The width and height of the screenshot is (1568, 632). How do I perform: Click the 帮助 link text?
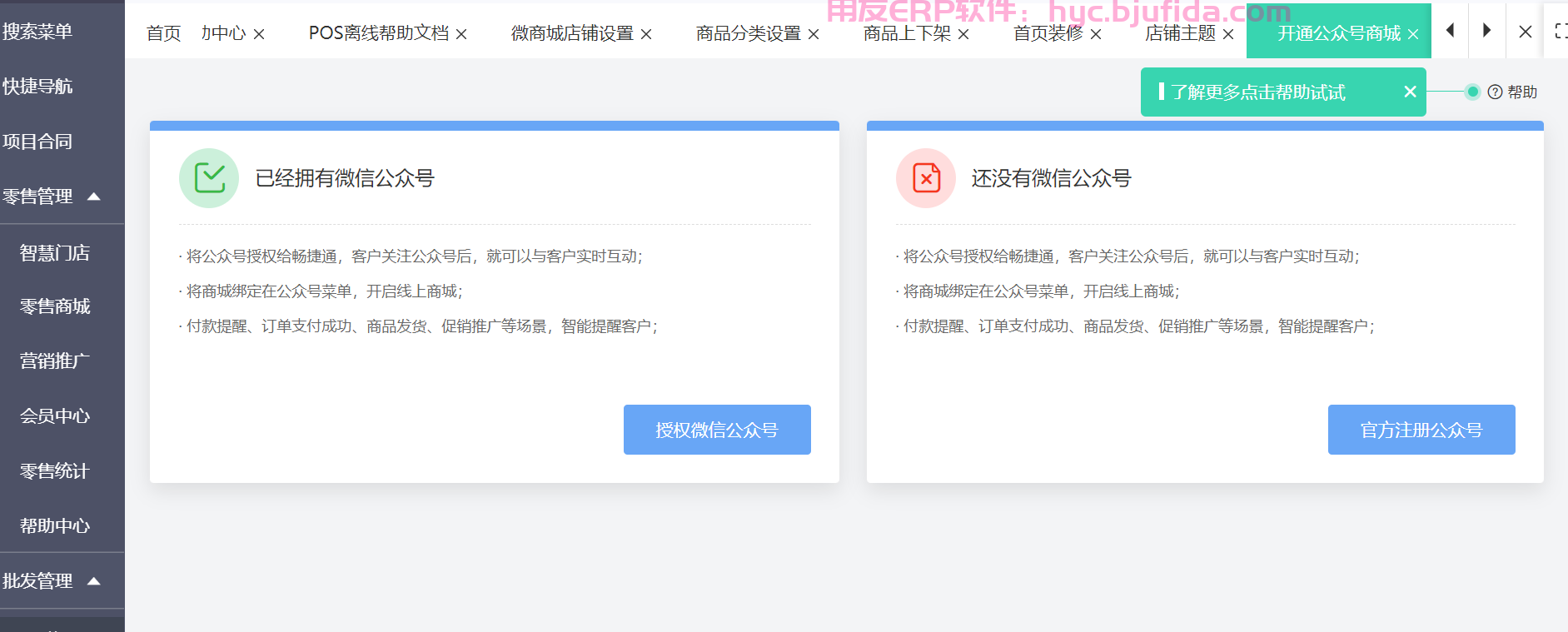click(x=1522, y=92)
